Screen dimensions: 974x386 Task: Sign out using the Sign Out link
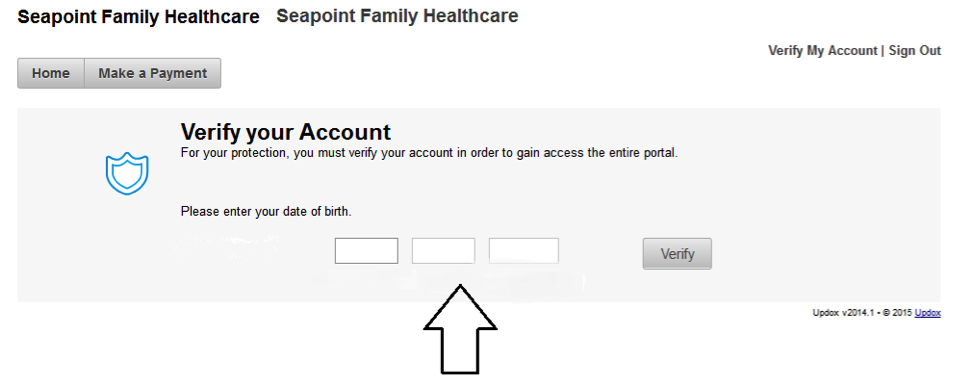pyautogui.click(x=914, y=51)
